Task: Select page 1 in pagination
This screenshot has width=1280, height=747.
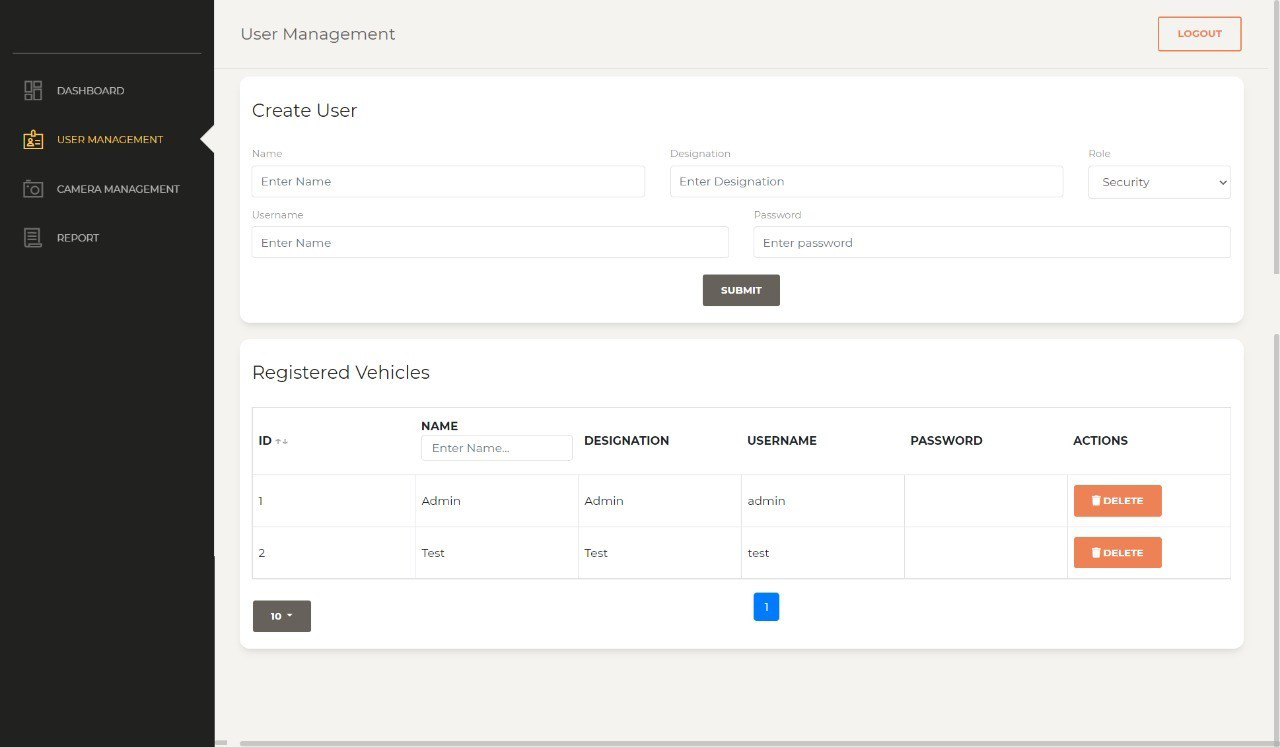Action: pyautogui.click(x=766, y=607)
